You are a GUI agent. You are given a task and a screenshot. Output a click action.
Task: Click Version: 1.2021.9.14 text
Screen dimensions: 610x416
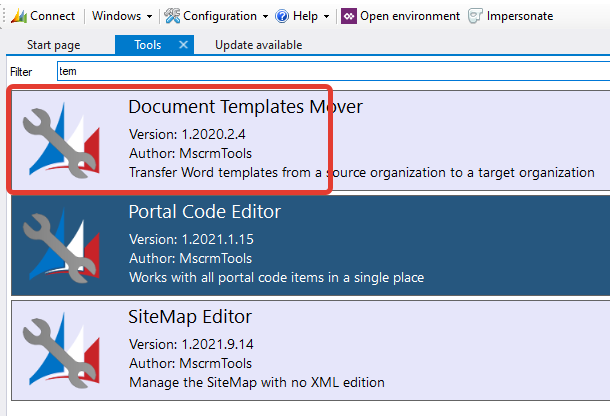click(x=191, y=344)
